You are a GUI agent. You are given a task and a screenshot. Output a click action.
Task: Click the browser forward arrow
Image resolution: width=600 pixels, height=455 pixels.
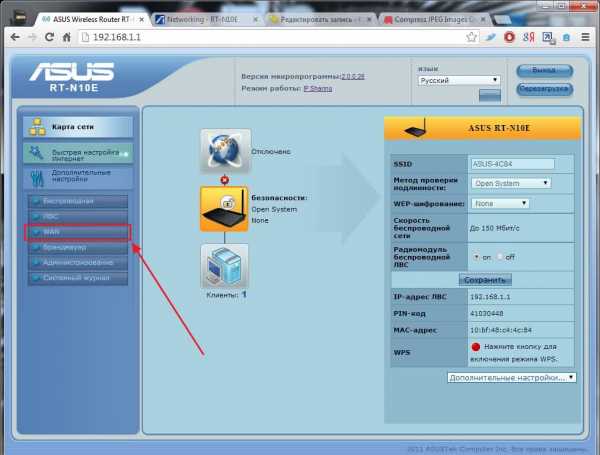(33, 37)
